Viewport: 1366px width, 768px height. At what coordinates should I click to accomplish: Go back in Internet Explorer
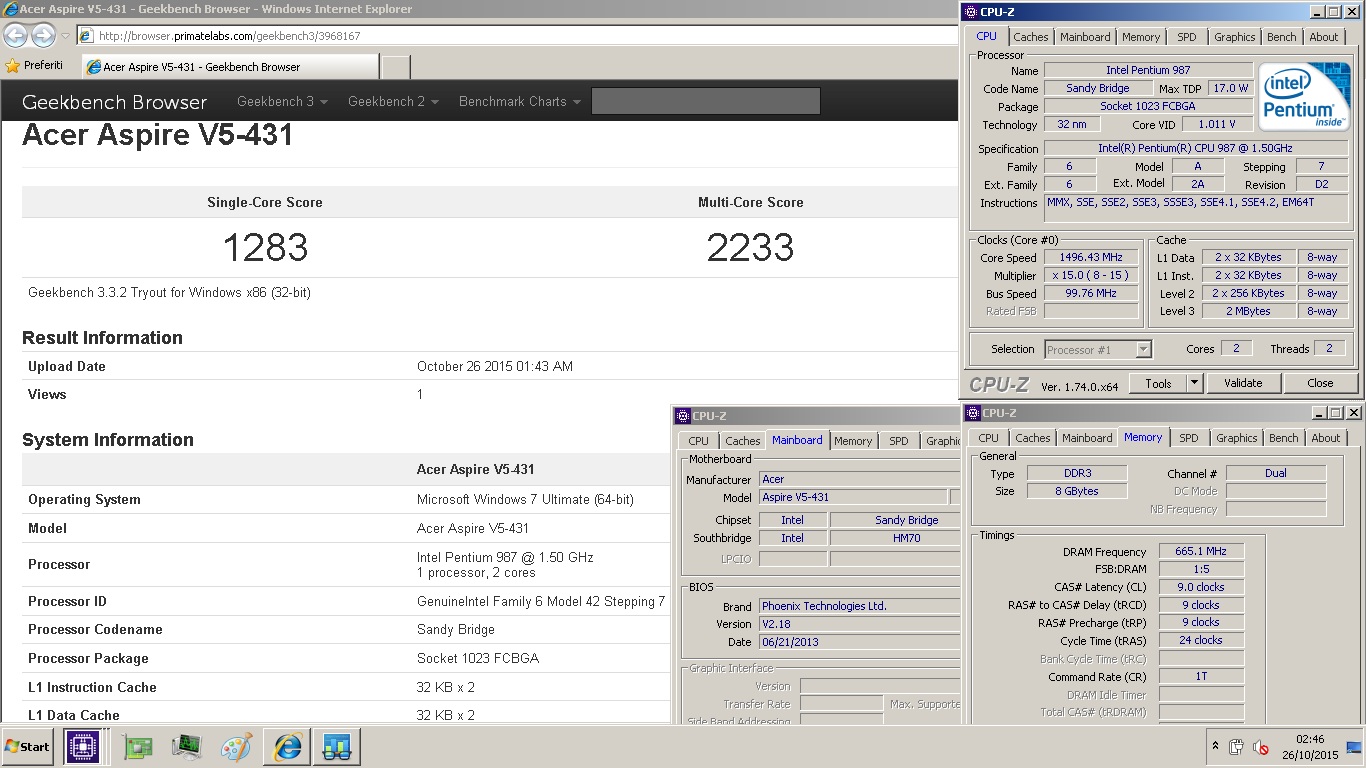tap(15, 36)
